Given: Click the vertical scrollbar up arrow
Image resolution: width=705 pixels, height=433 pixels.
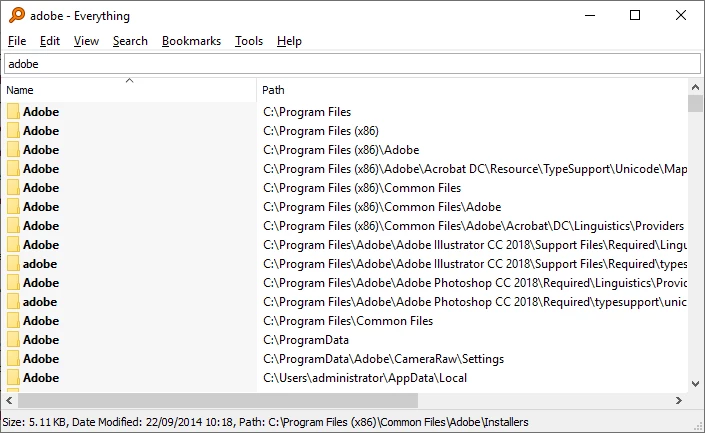Looking at the screenshot, I should 696,87.
